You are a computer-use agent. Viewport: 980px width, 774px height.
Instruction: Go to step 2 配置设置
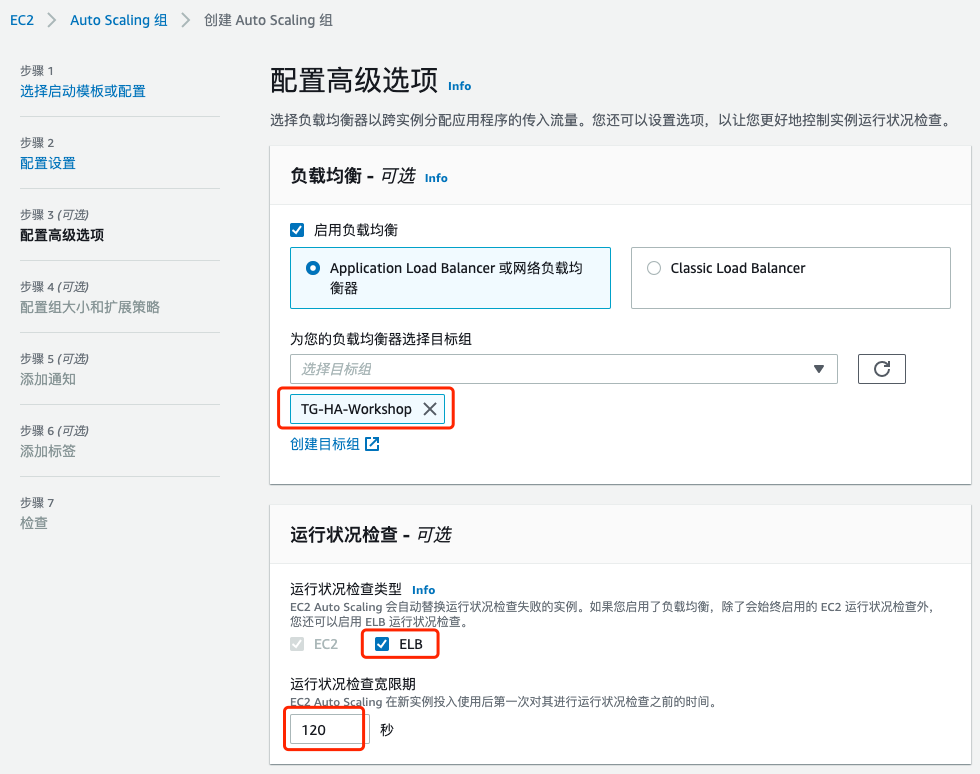[48, 163]
